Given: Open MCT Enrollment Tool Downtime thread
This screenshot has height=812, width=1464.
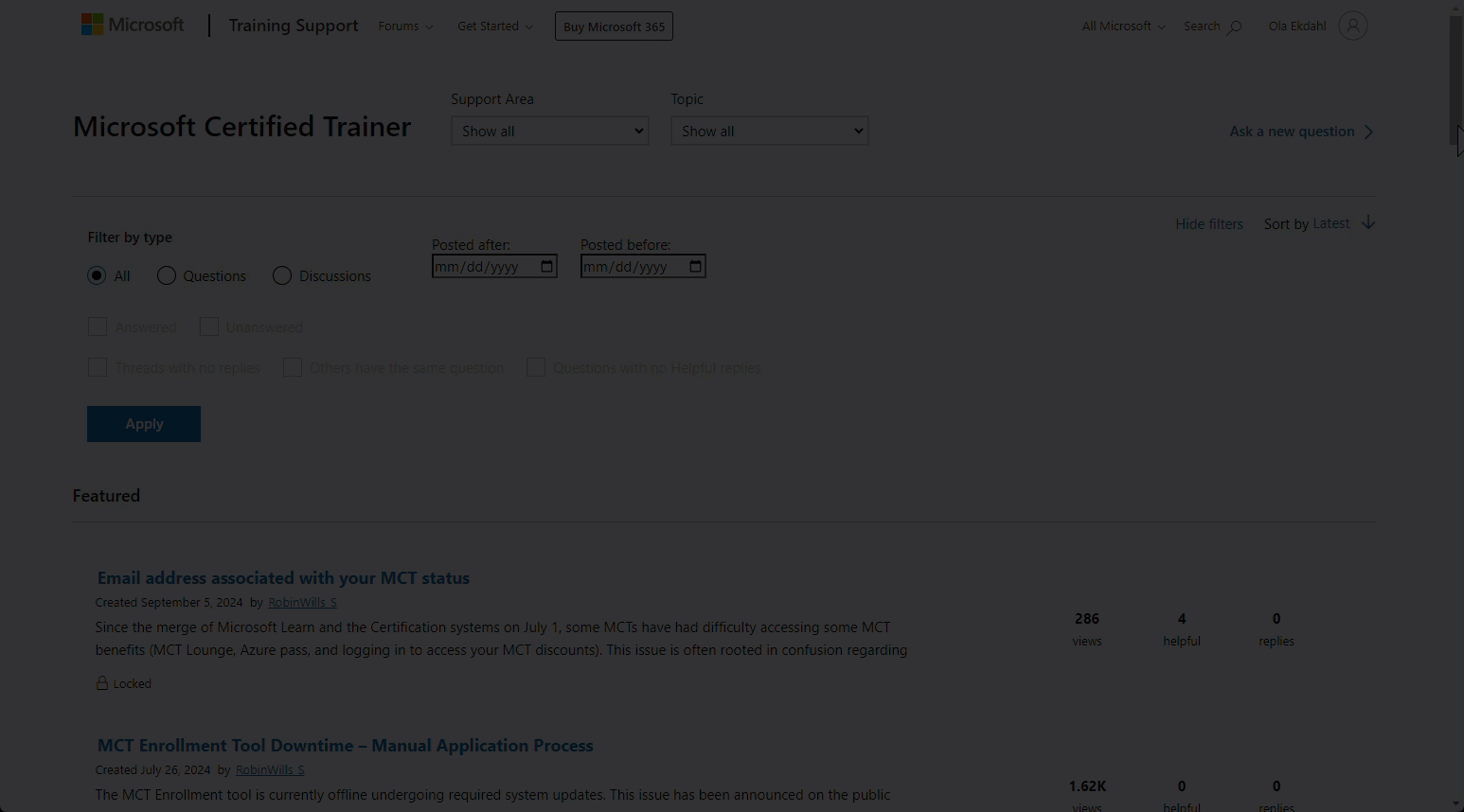Looking at the screenshot, I should (x=346, y=746).
